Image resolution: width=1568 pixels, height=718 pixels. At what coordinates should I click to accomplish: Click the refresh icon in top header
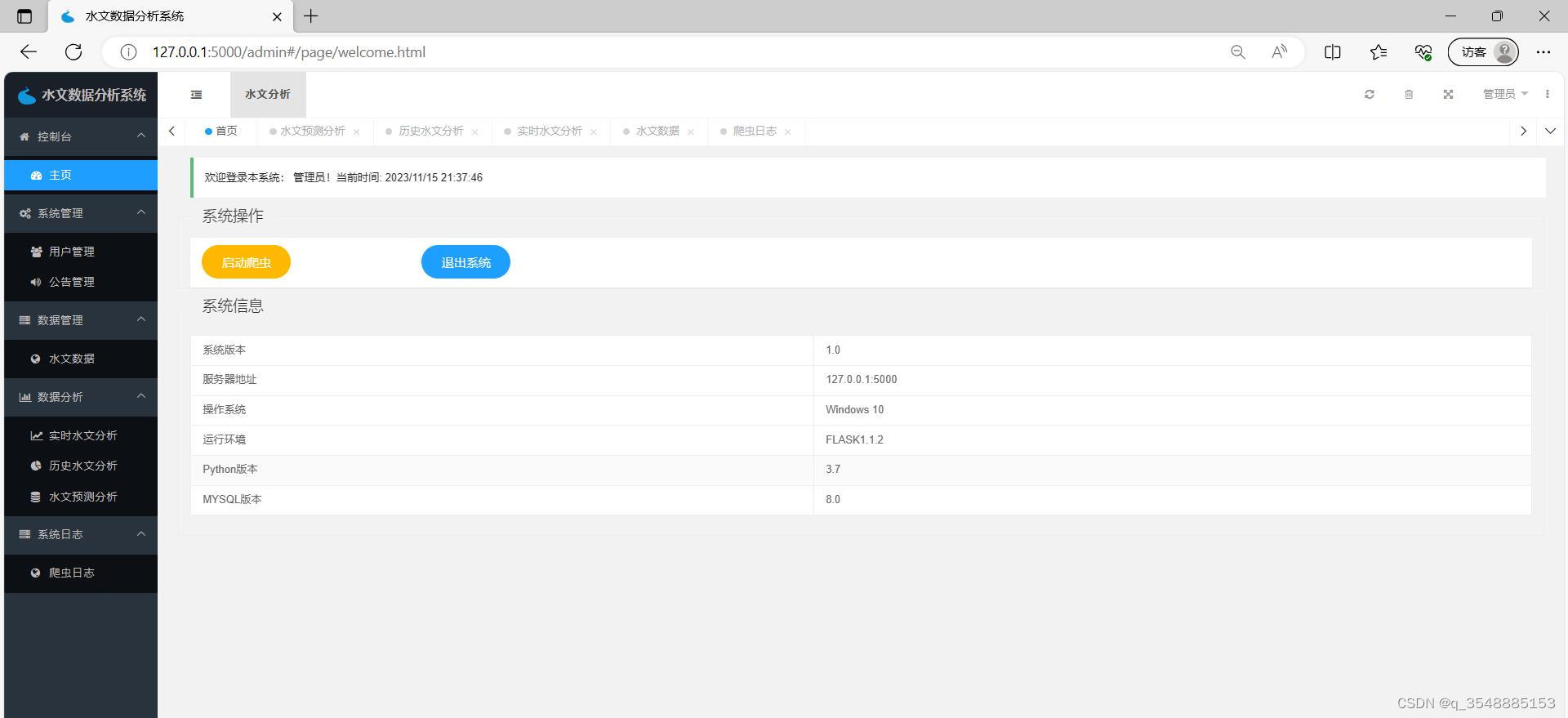coord(1370,95)
